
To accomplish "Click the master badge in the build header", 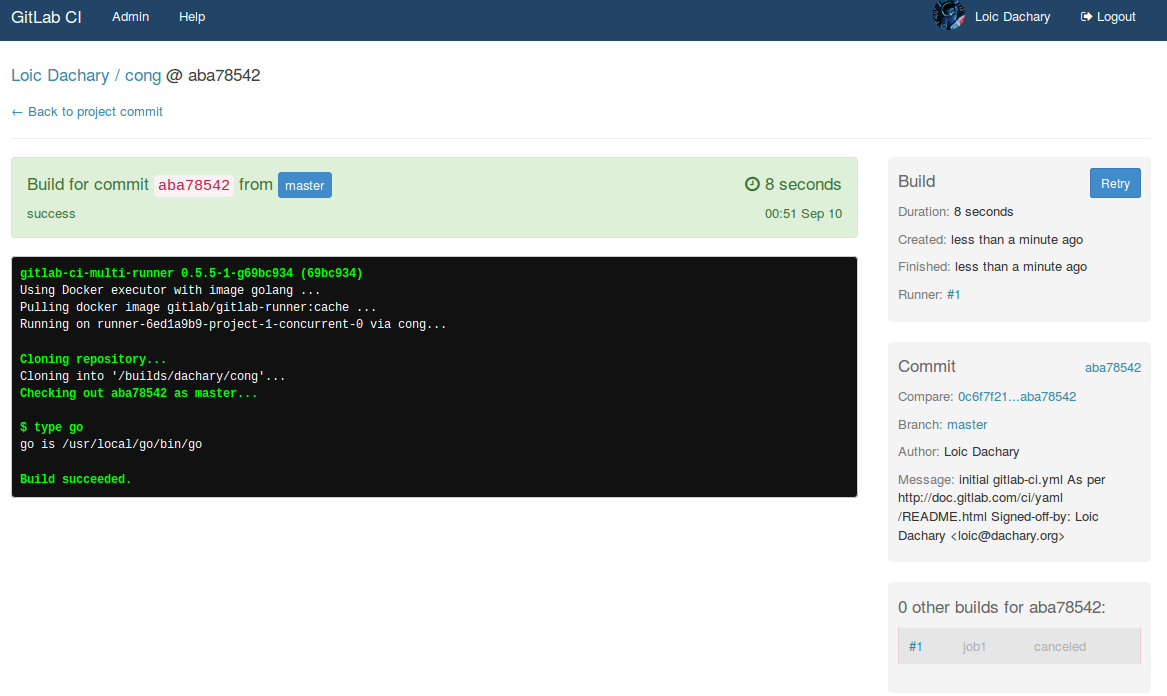I will point(304,185).
